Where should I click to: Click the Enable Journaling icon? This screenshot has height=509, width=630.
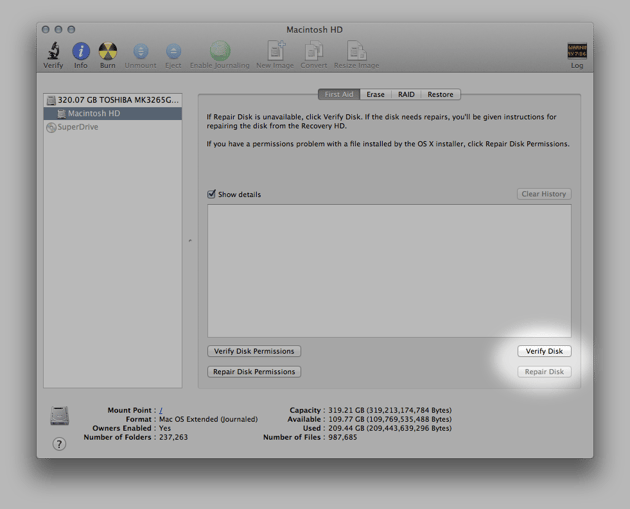pos(219,55)
